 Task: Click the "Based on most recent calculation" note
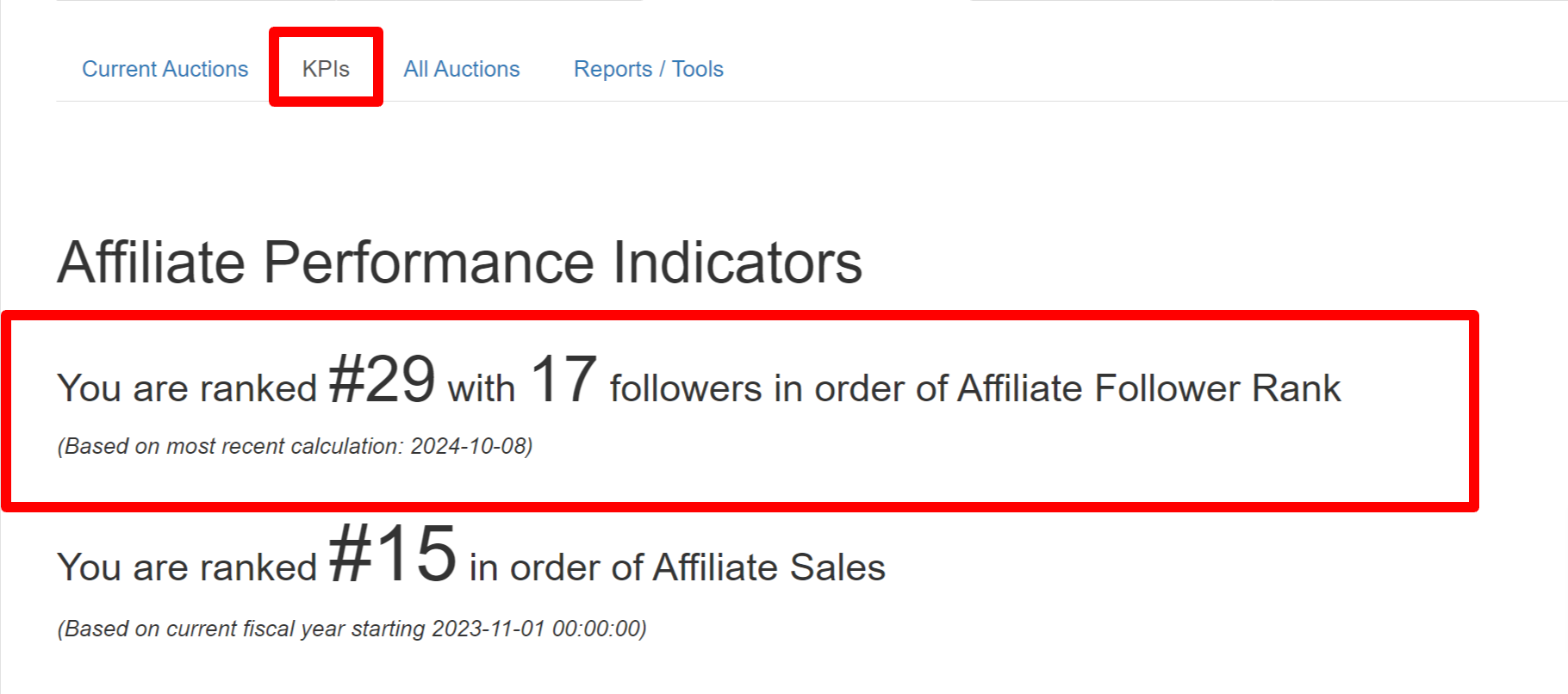coord(233,446)
